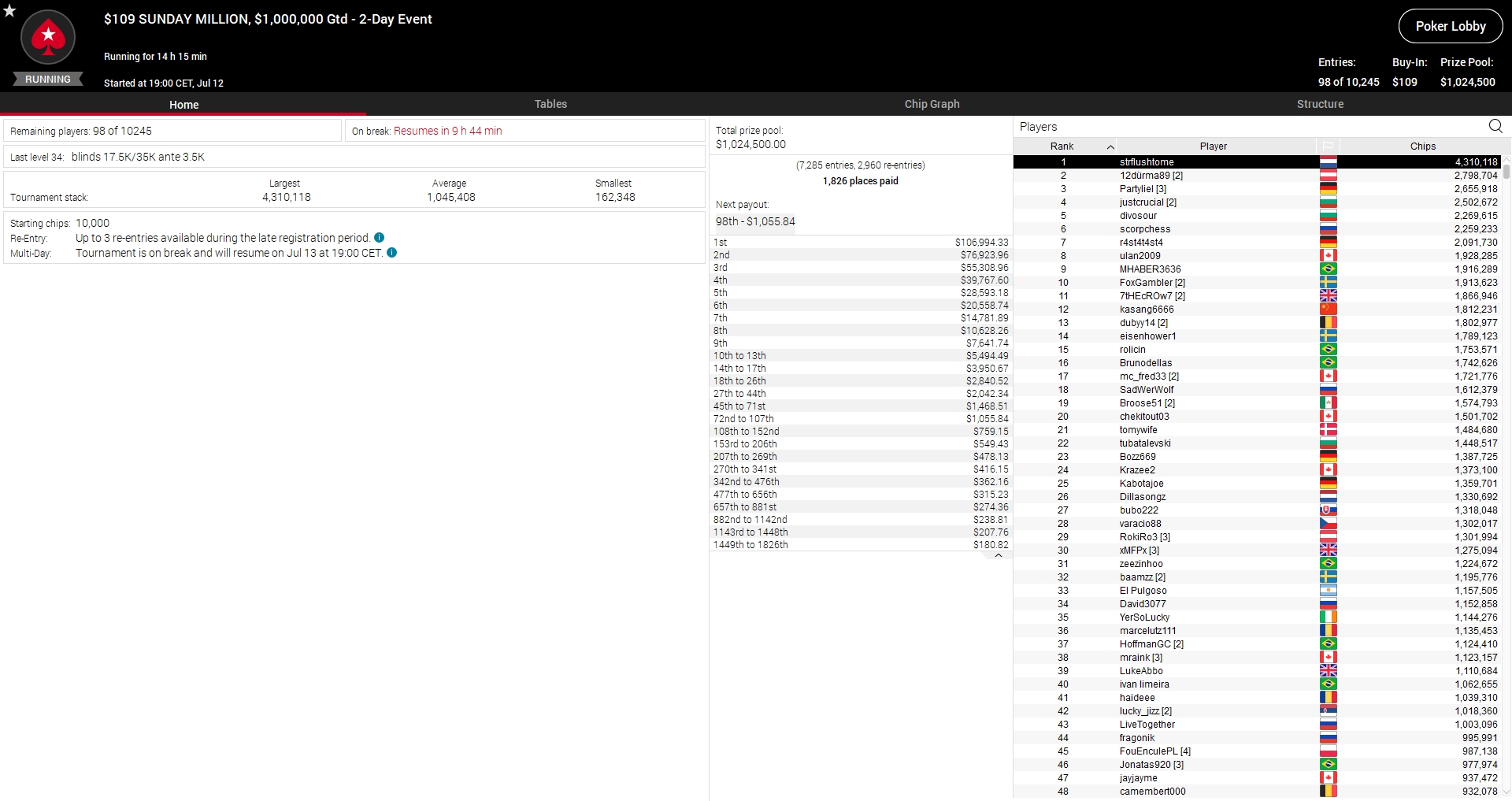Select player row zeezinhoo
Viewport: 1512px width, 801px height.
click(x=1258, y=563)
